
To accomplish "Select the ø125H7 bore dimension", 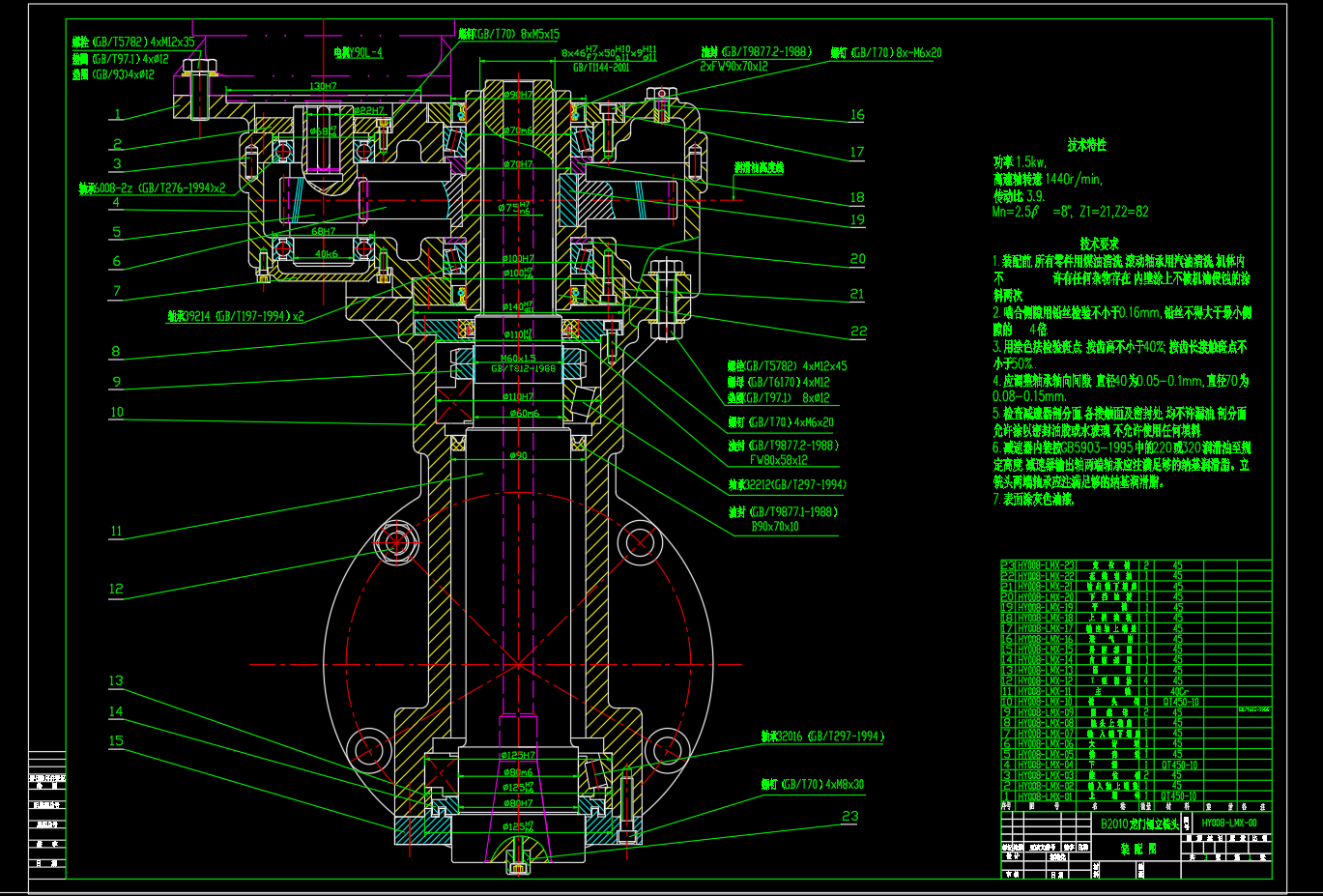I will [x=518, y=755].
